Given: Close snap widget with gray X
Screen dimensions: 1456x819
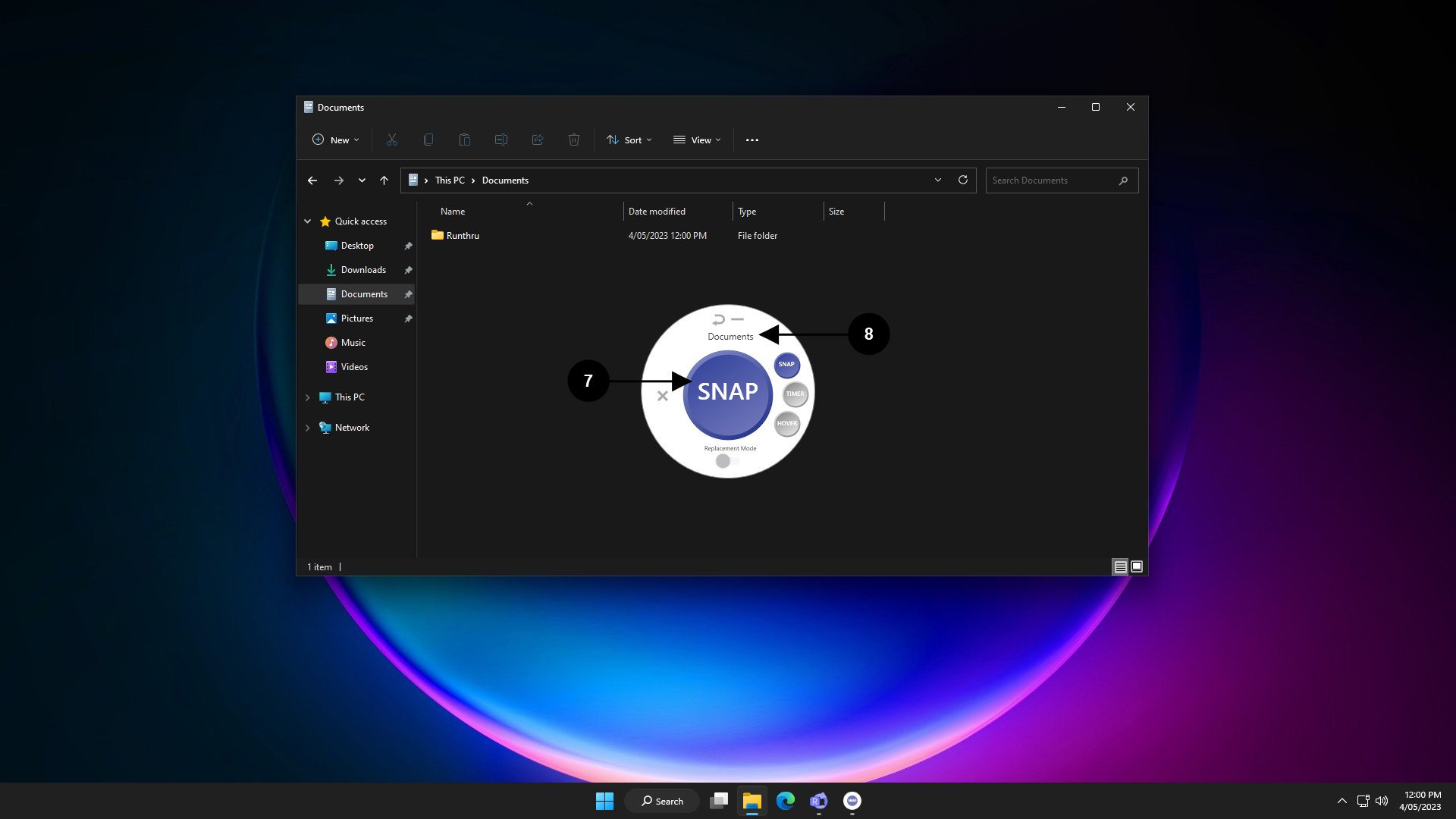Looking at the screenshot, I should [662, 396].
